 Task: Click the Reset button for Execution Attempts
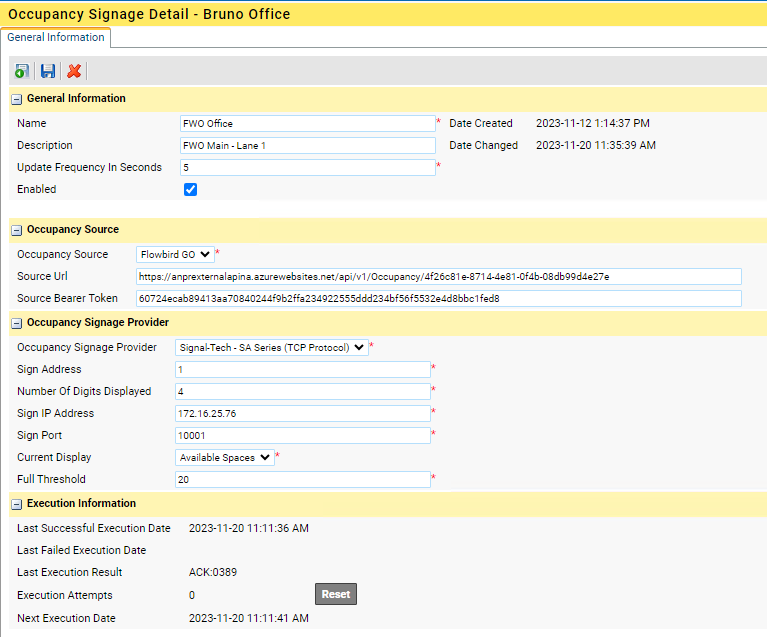(x=336, y=594)
